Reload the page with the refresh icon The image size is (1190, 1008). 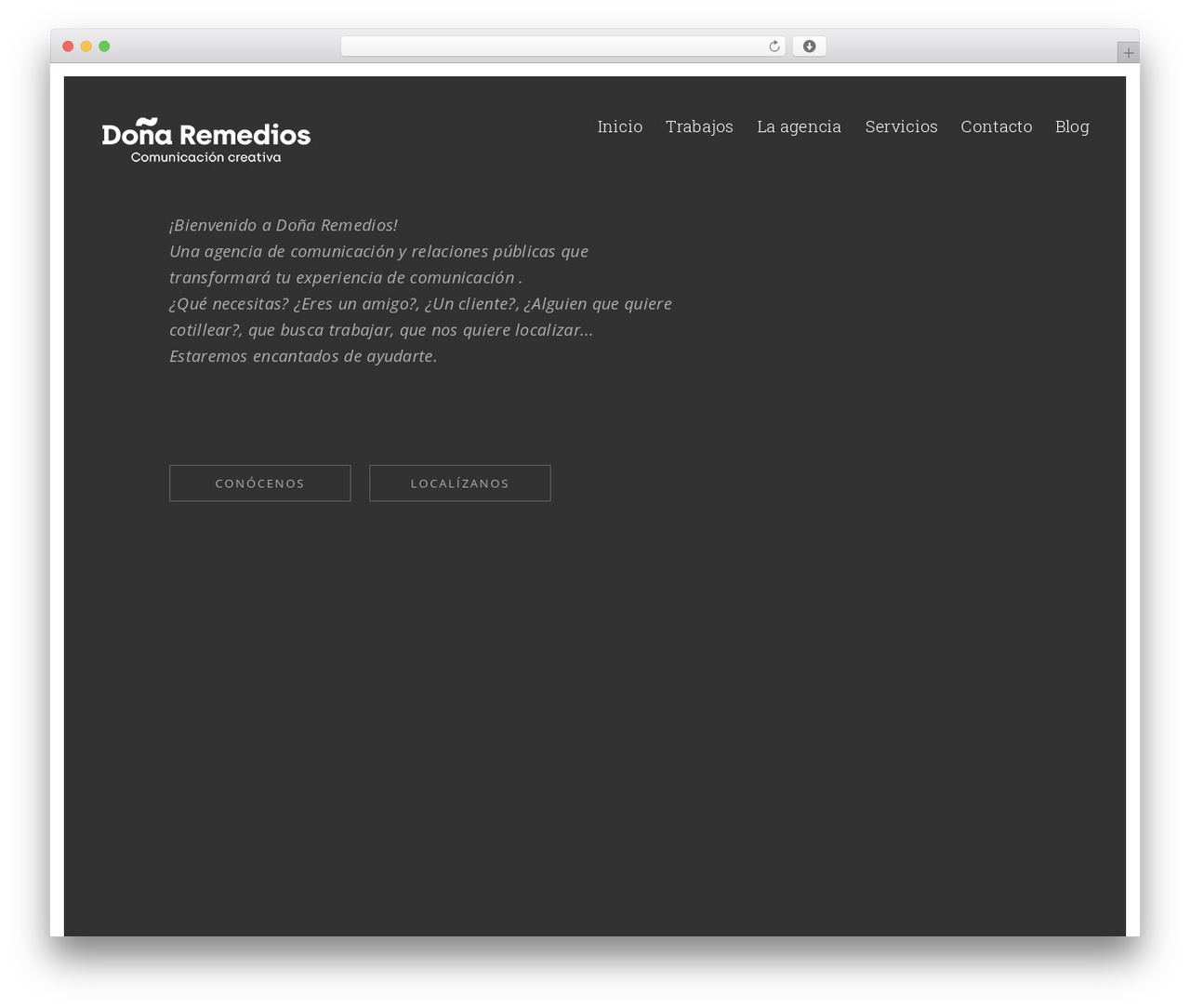click(x=773, y=46)
